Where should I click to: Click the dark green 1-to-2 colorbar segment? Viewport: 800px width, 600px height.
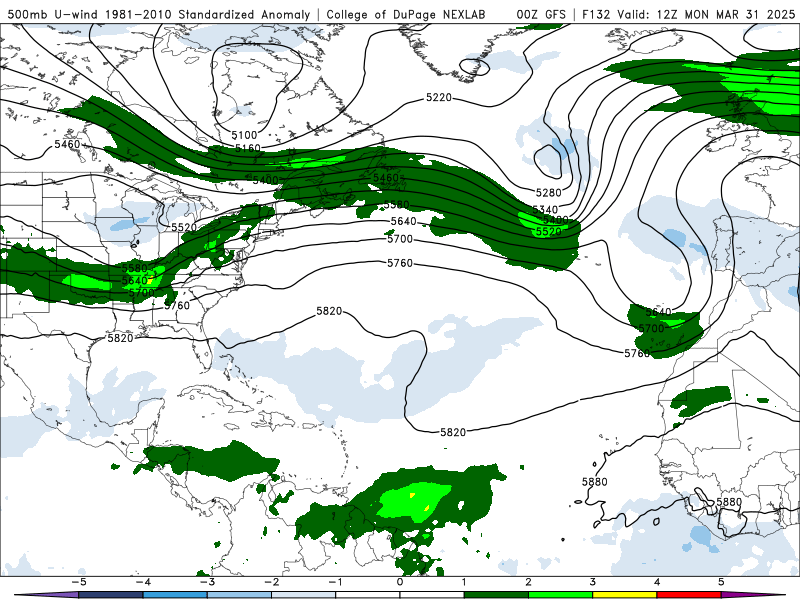click(x=496, y=595)
